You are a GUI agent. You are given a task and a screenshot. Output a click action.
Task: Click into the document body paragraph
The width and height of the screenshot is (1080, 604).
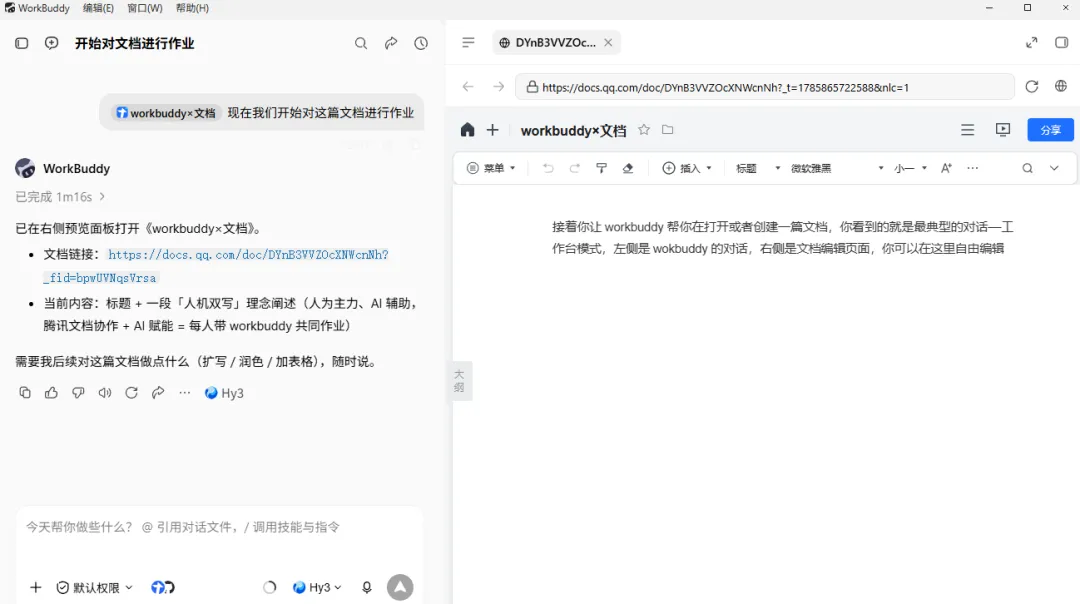[x=782, y=238]
